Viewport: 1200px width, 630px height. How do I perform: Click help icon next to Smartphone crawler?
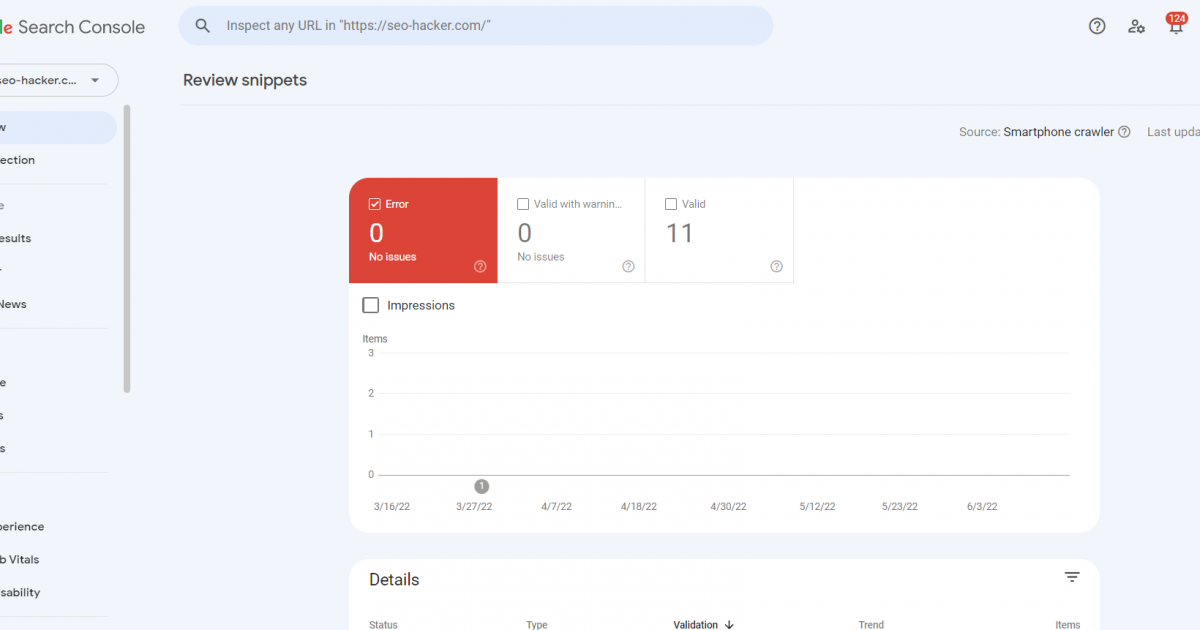point(1124,132)
